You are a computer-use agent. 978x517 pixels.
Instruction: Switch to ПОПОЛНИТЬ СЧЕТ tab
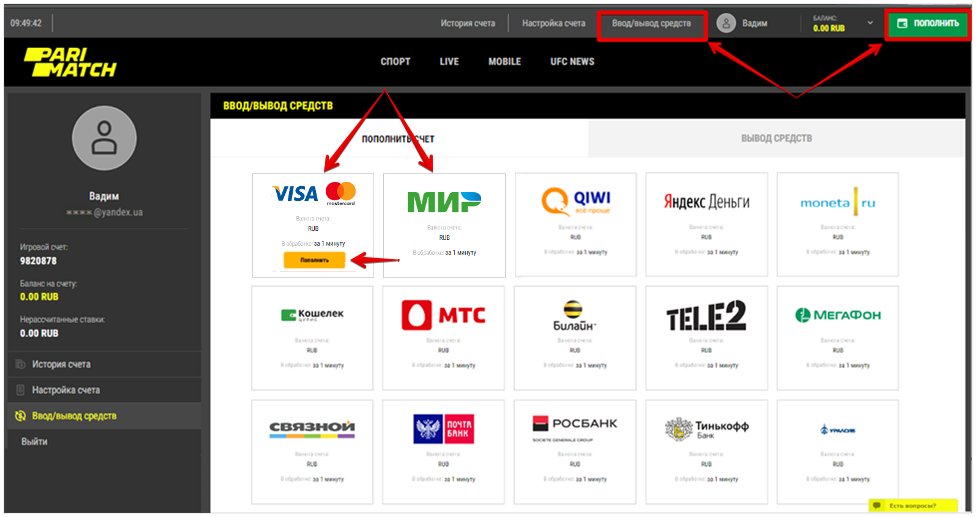[x=399, y=138]
